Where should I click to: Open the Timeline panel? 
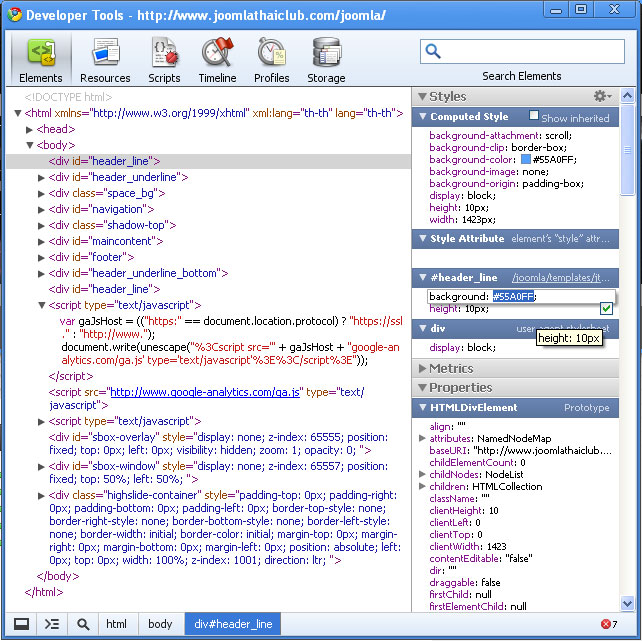pos(217,60)
